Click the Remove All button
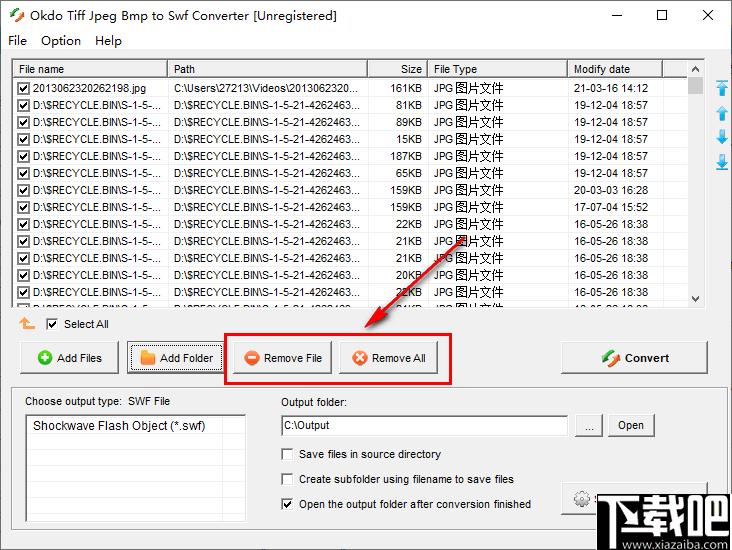The width and height of the screenshot is (732, 550). pyautogui.click(x=388, y=358)
